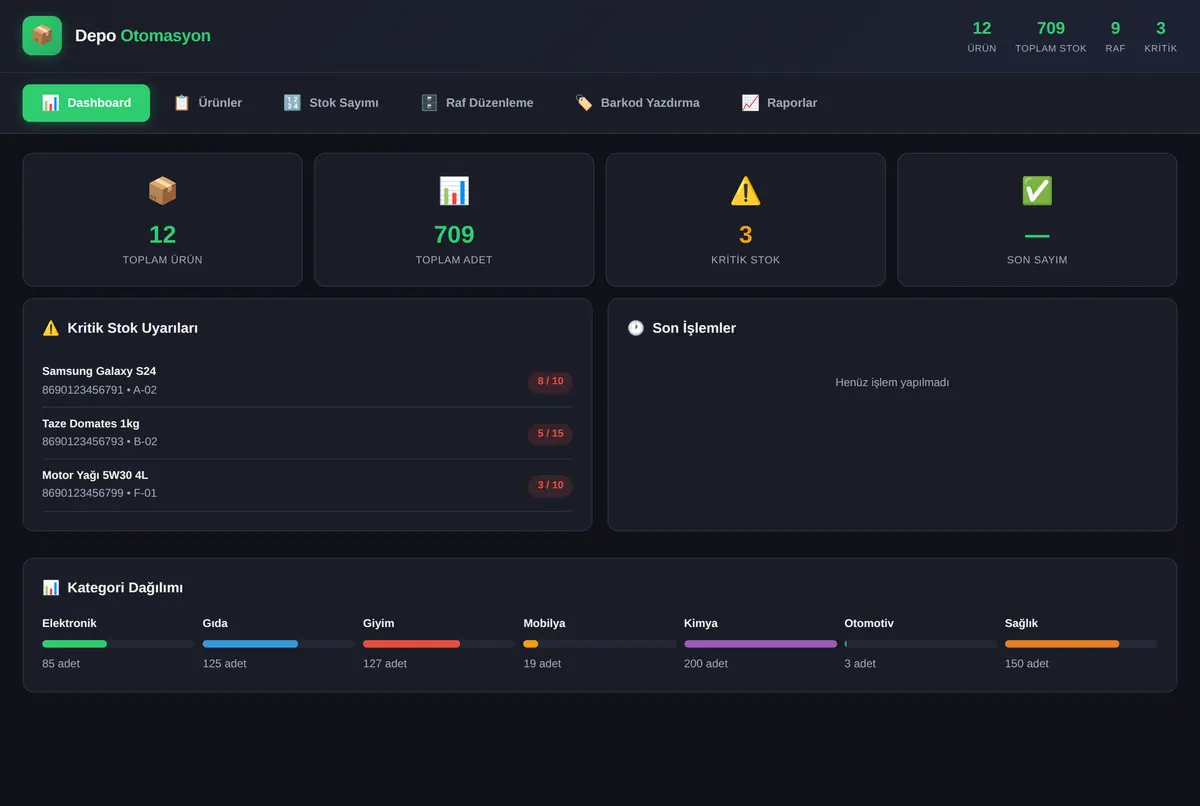Click the Depo Otomasyon title text
The image size is (1200, 806).
(x=143, y=36)
